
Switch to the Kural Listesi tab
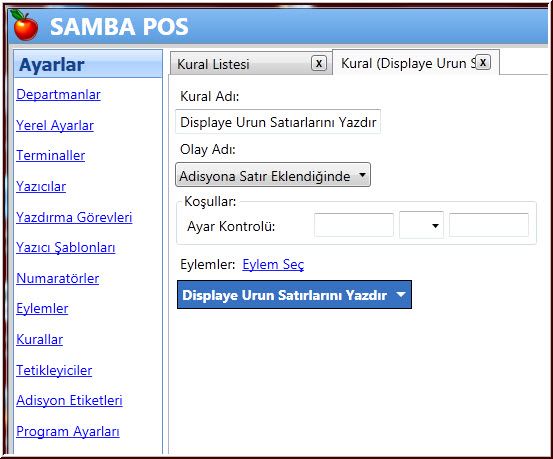(x=251, y=64)
